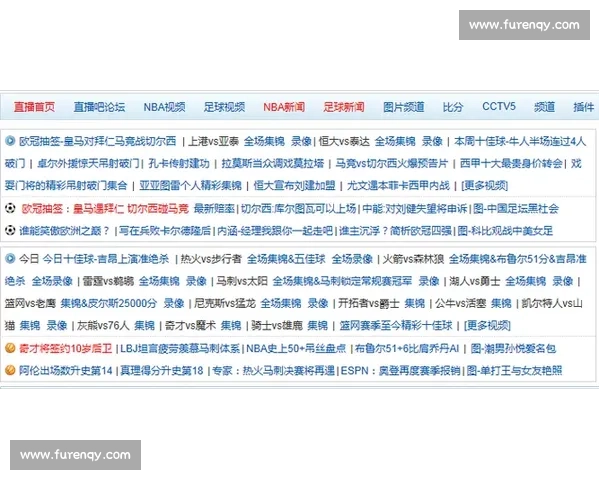Screen dimensions: 600x480
Task: Click the soccer ball icon beside 谁能笑傲欧洲之巅
Action: point(10,230)
